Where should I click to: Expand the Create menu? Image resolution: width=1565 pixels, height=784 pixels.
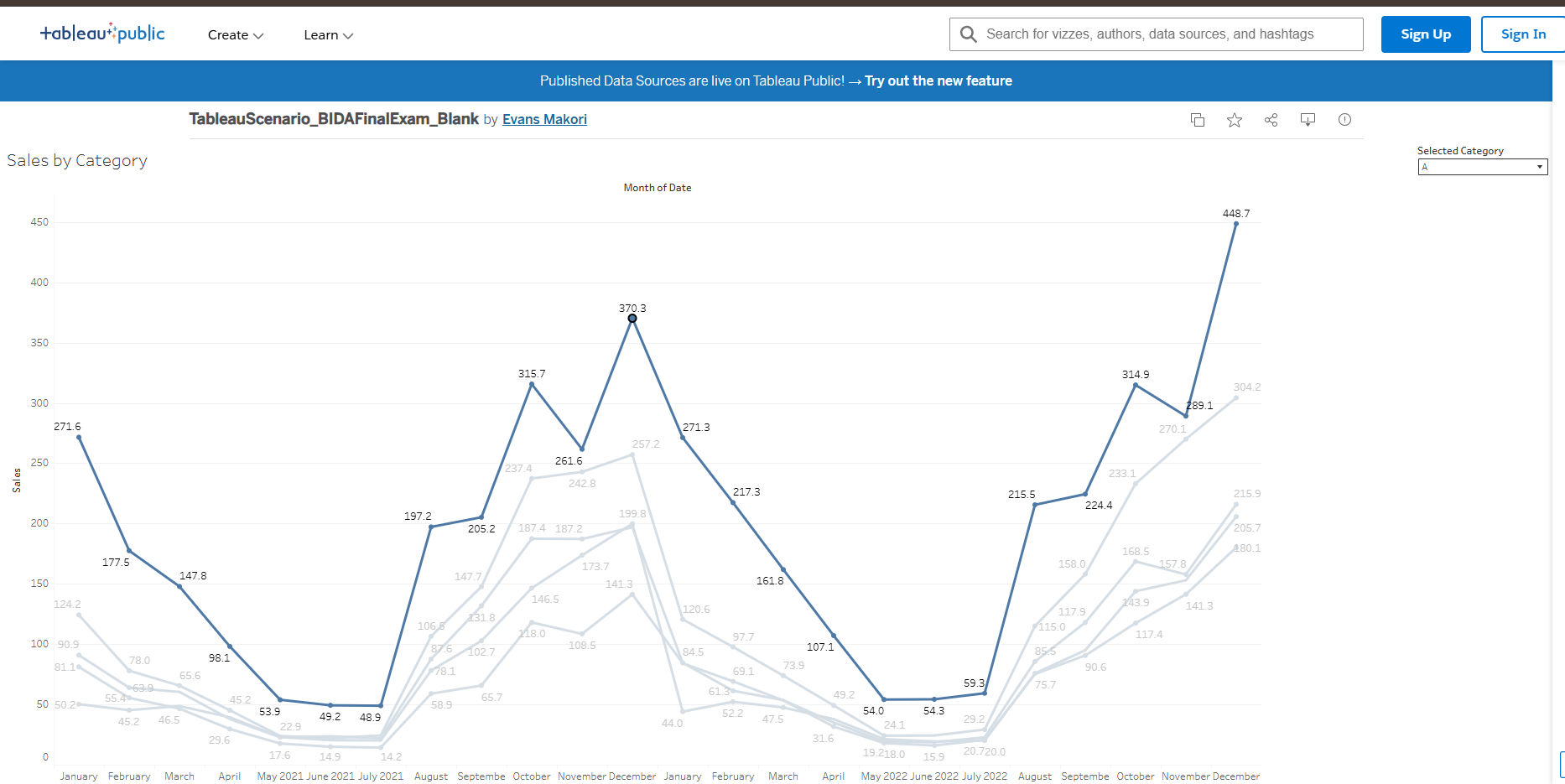click(x=236, y=35)
